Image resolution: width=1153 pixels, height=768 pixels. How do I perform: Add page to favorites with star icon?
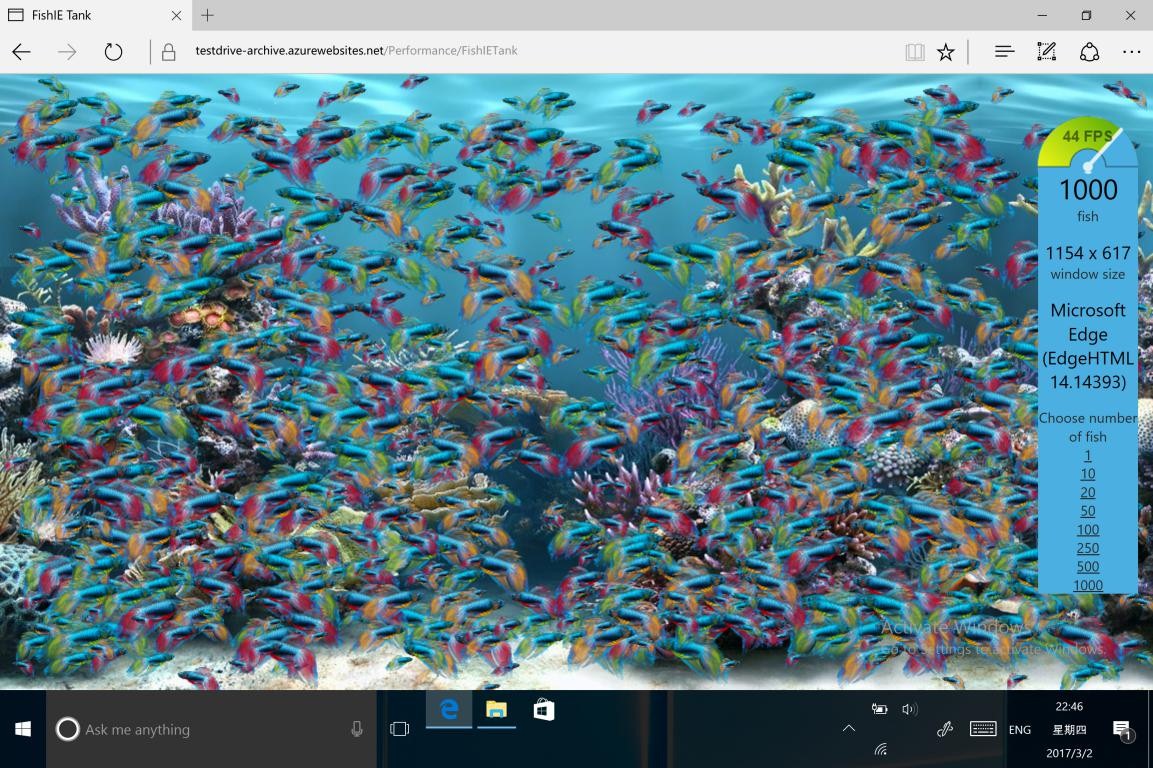pyautogui.click(x=946, y=51)
